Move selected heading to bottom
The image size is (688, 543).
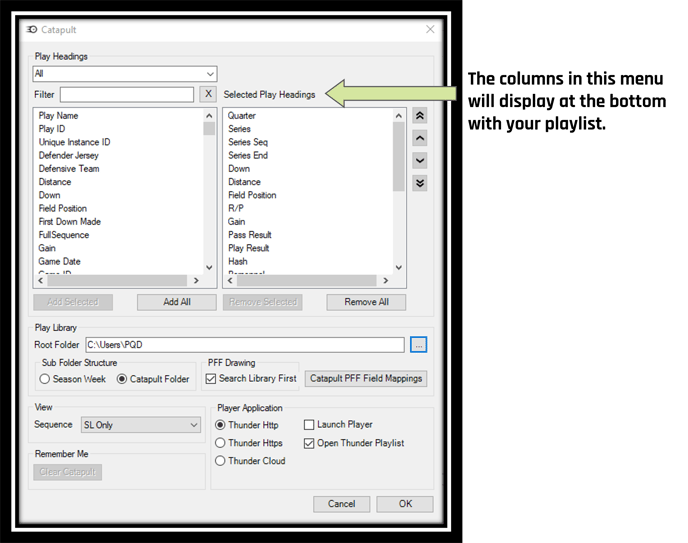(x=419, y=183)
